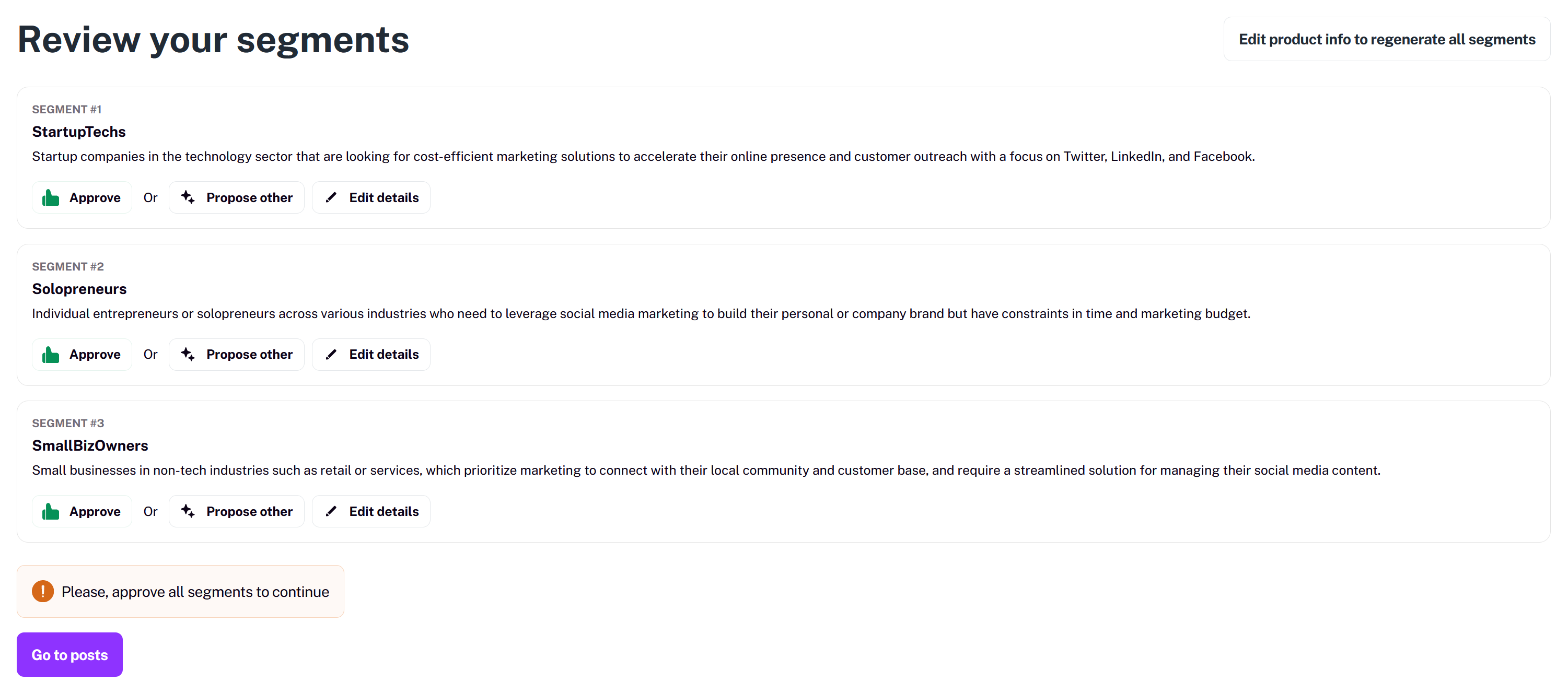Screen dimensions: 1568x693
Task: Click the orange exclamation warning icon
Action: tap(43, 591)
